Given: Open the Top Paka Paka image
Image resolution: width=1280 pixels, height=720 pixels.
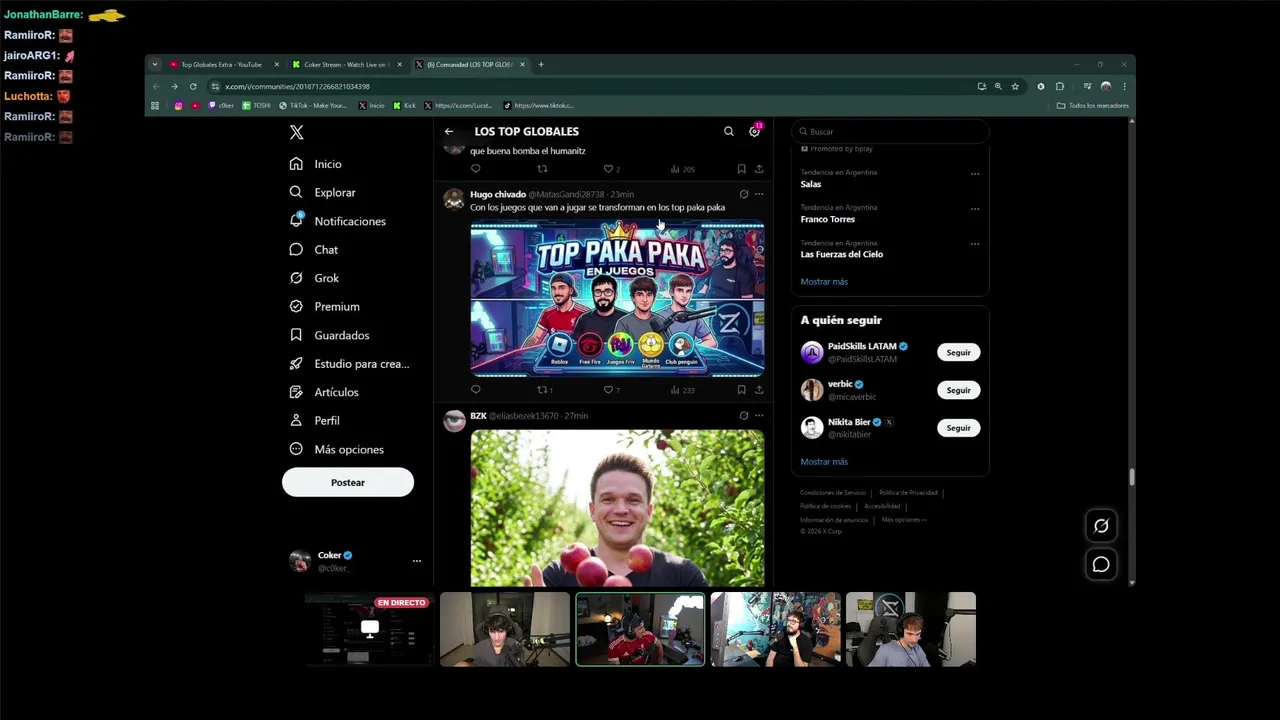Looking at the screenshot, I should pyautogui.click(x=617, y=298).
